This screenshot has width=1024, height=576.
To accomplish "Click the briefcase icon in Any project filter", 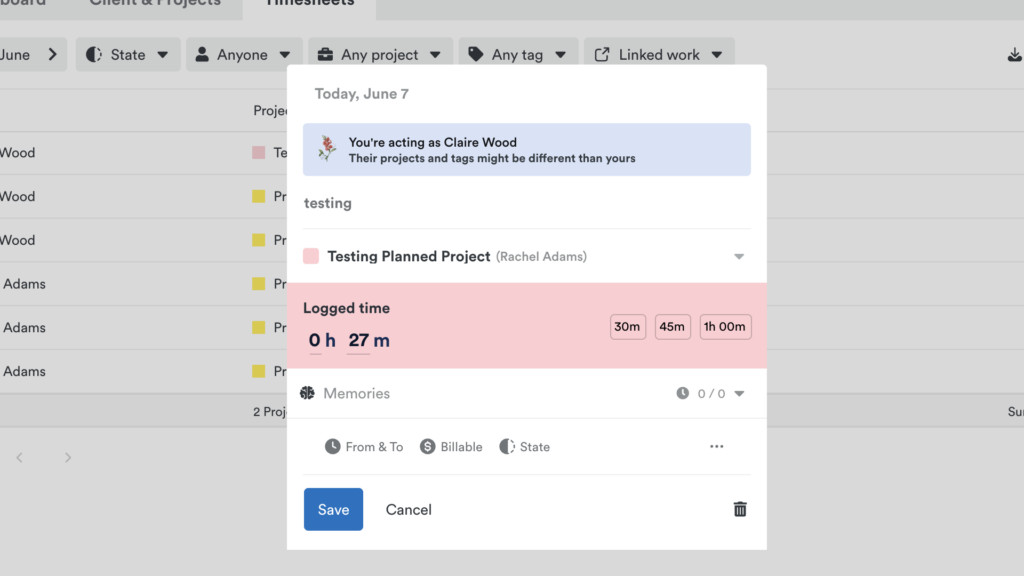I will [325, 55].
